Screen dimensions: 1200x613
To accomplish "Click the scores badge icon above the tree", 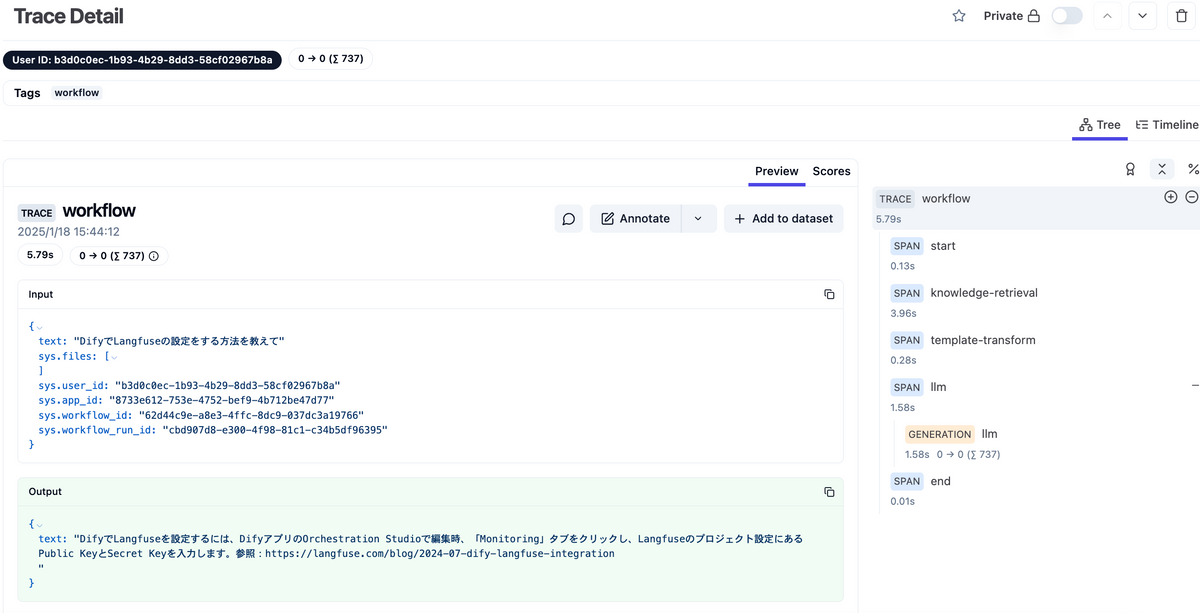I will coord(1130,169).
